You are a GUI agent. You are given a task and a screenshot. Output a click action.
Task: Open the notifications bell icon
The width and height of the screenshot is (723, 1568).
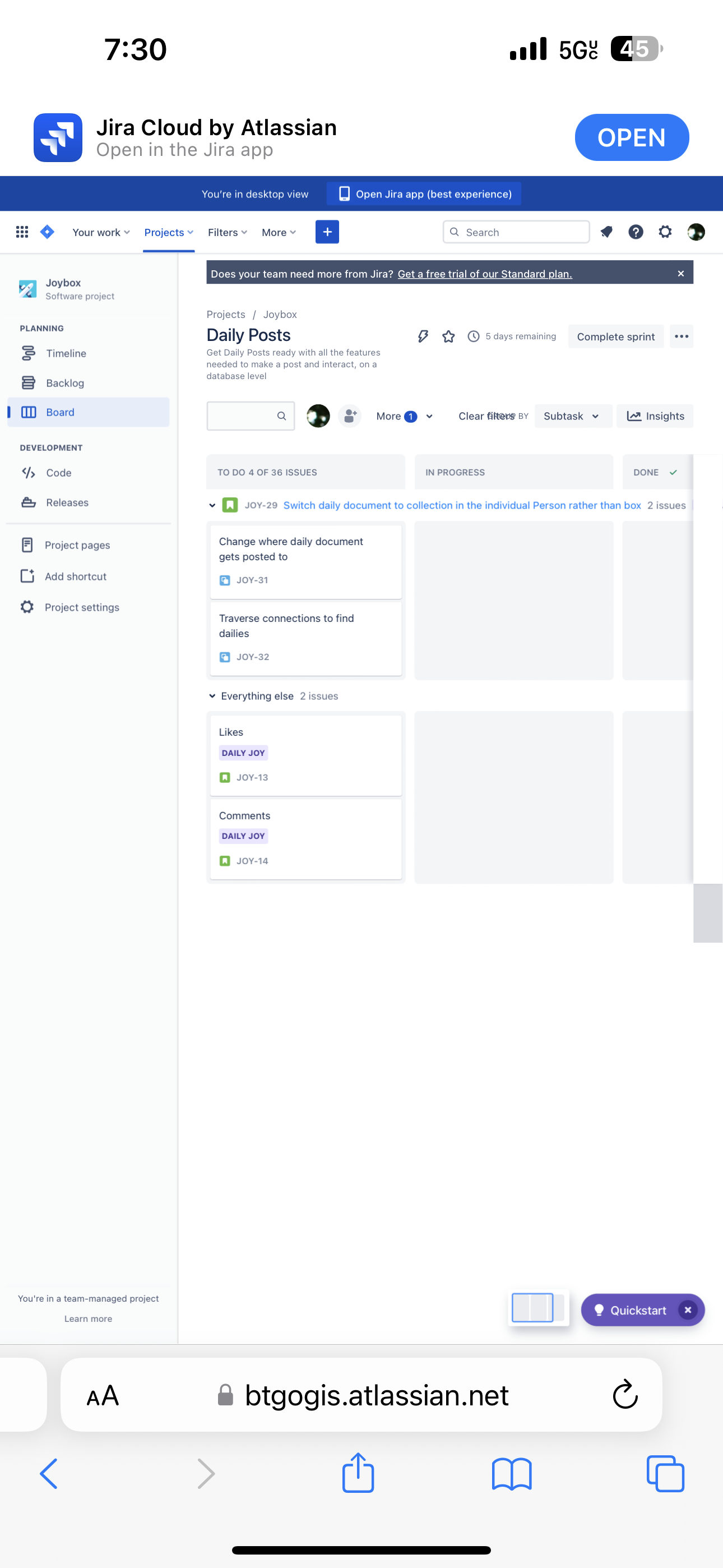(x=606, y=232)
